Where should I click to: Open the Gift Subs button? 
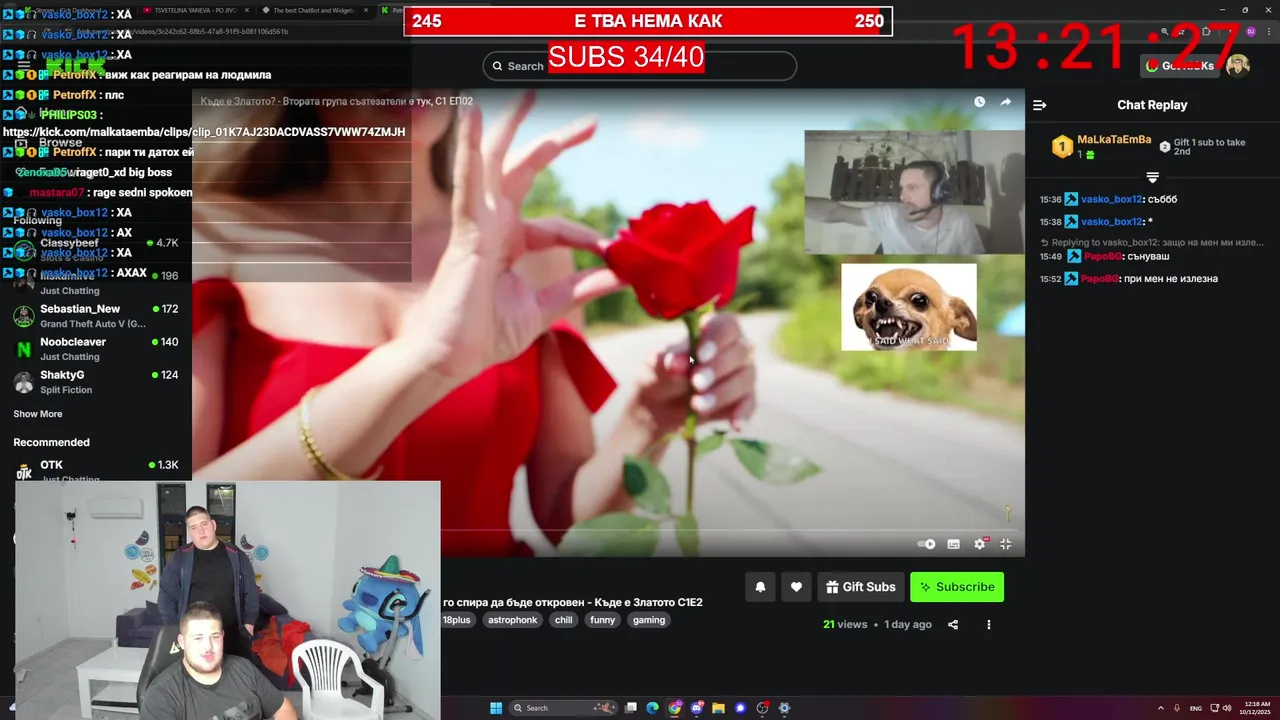[x=861, y=587]
